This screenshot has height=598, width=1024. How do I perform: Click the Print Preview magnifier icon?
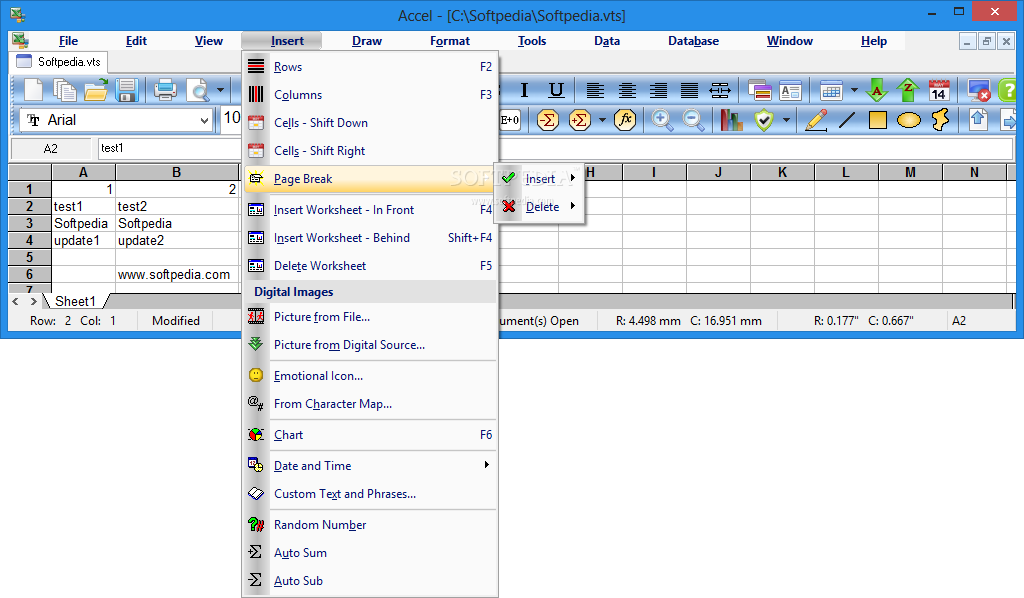198,90
